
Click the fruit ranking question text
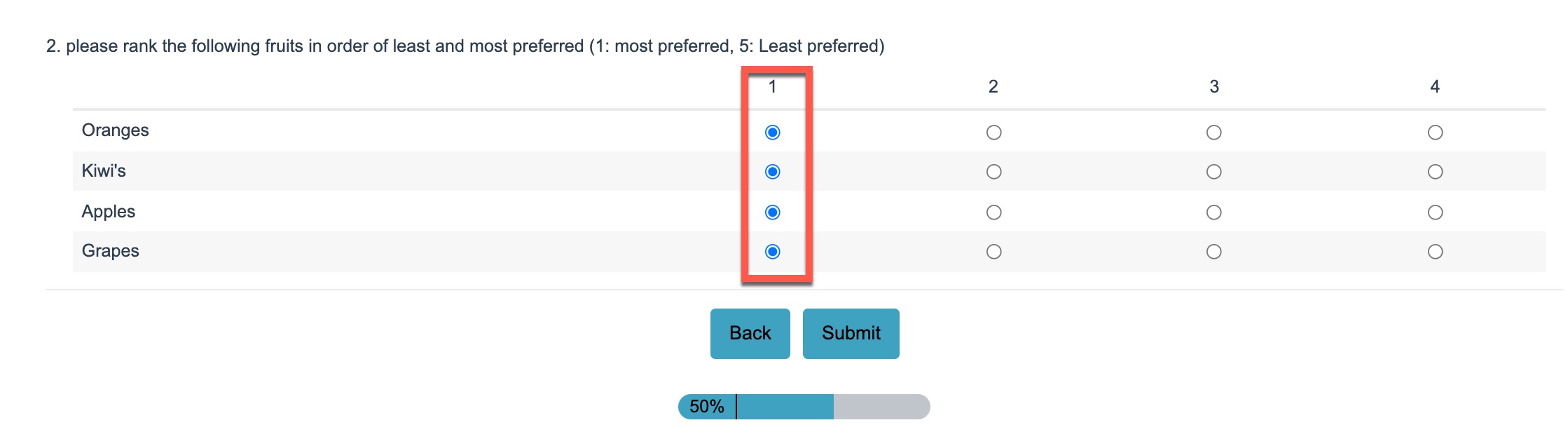click(465, 46)
